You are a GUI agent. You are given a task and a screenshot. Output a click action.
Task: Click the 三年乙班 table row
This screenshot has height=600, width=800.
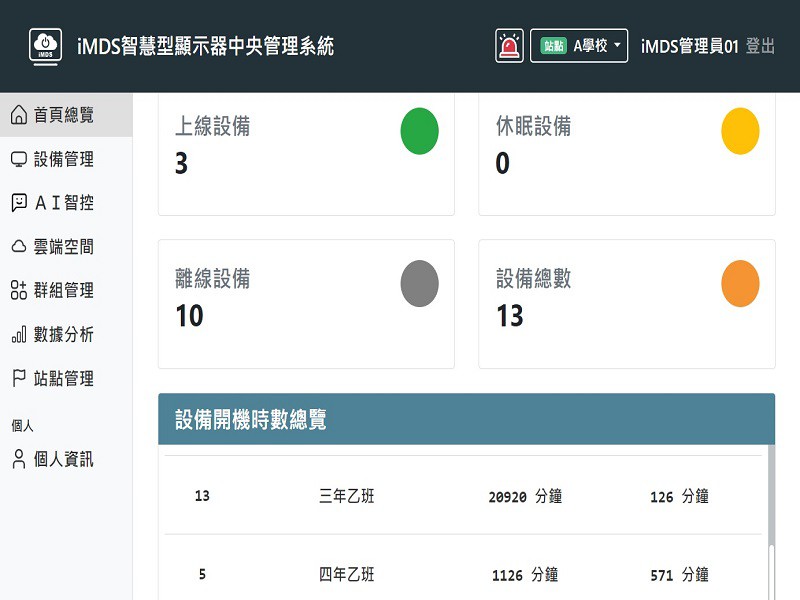pyautogui.click(x=463, y=496)
